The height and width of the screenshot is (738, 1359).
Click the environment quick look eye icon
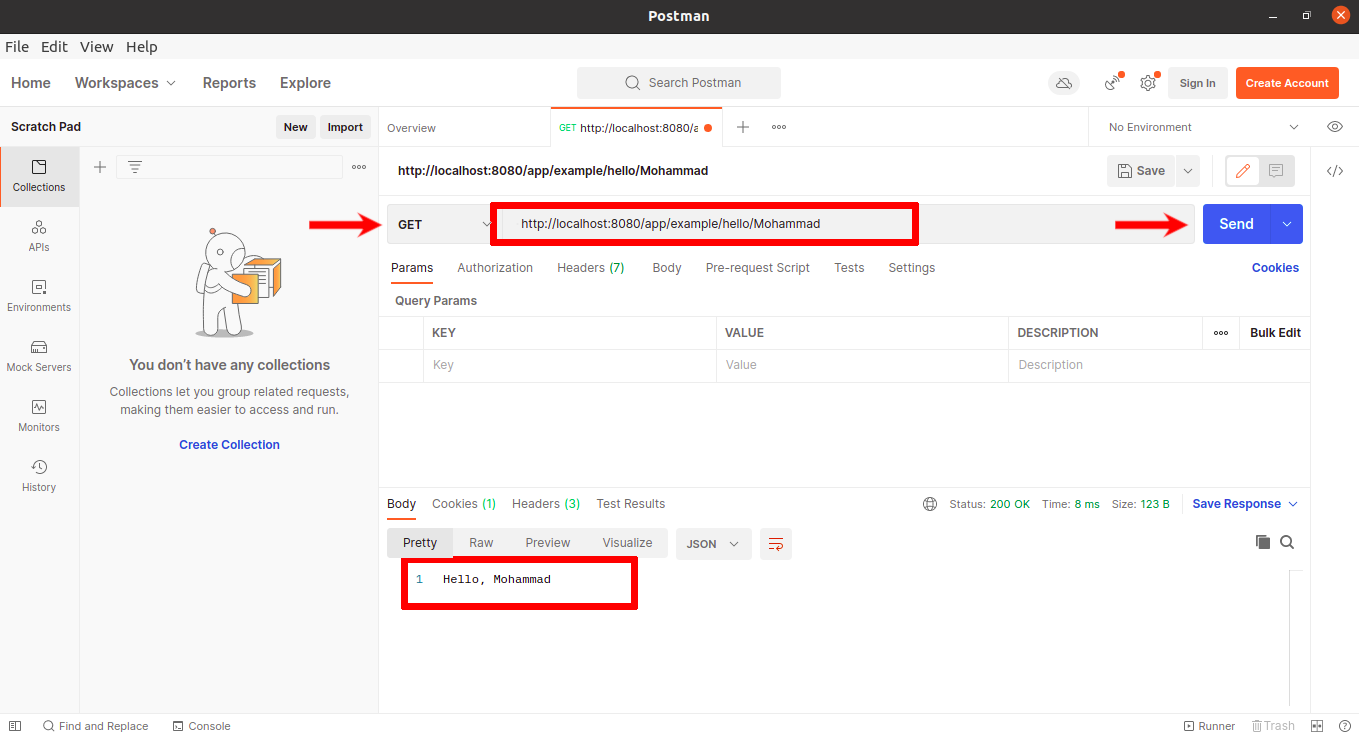pos(1334,127)
